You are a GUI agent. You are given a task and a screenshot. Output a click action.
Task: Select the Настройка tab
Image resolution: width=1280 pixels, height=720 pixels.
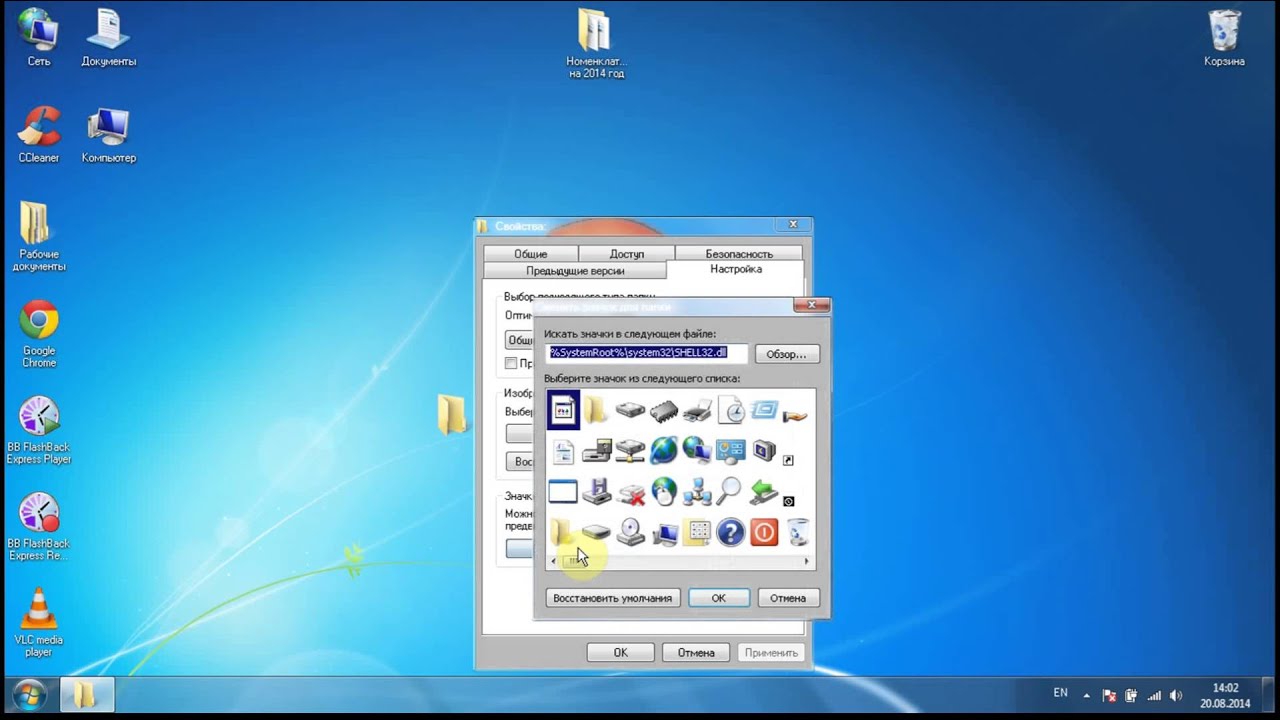tap(736, 269)
